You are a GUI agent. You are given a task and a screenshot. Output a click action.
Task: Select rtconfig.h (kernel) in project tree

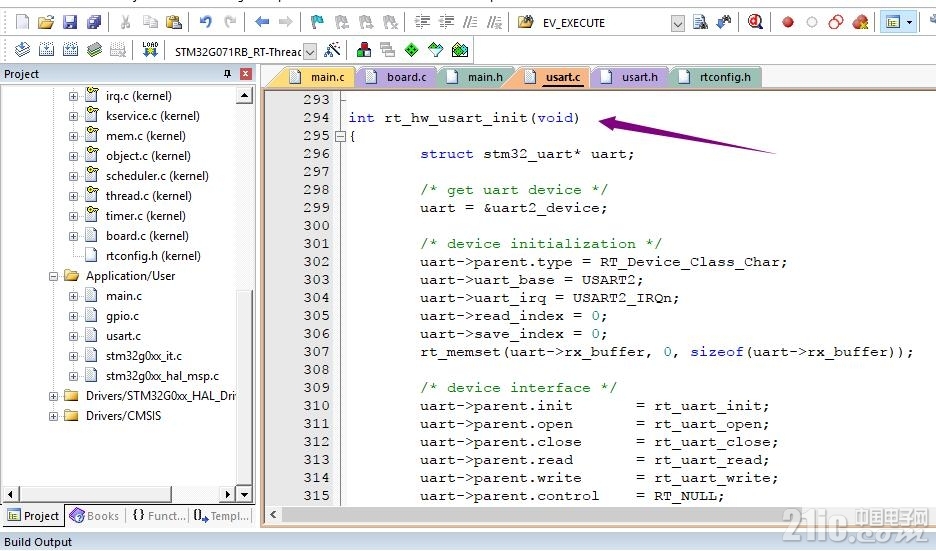coord(153,256)
